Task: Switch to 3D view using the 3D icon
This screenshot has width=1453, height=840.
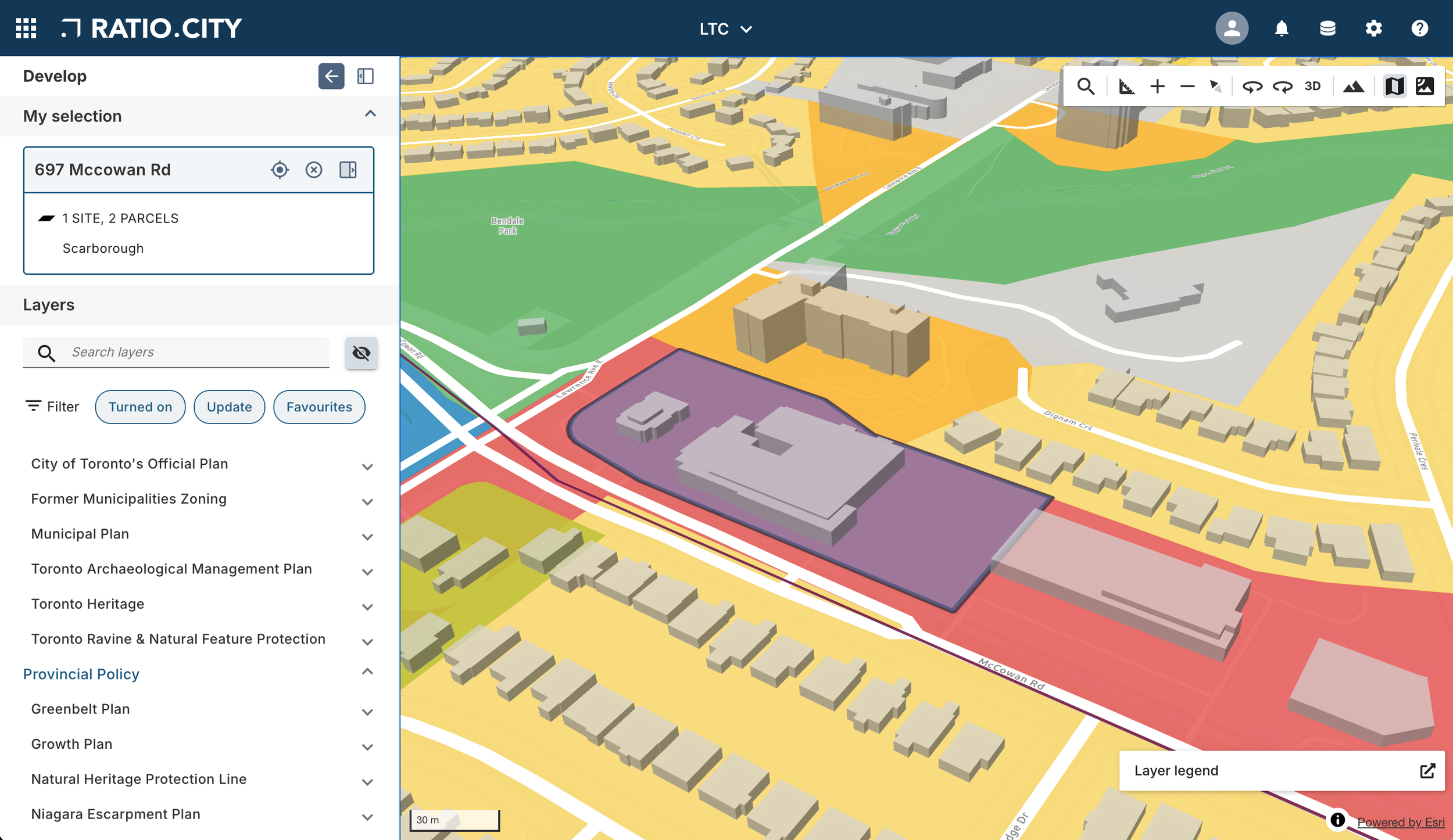Action: pos(1312,86)
